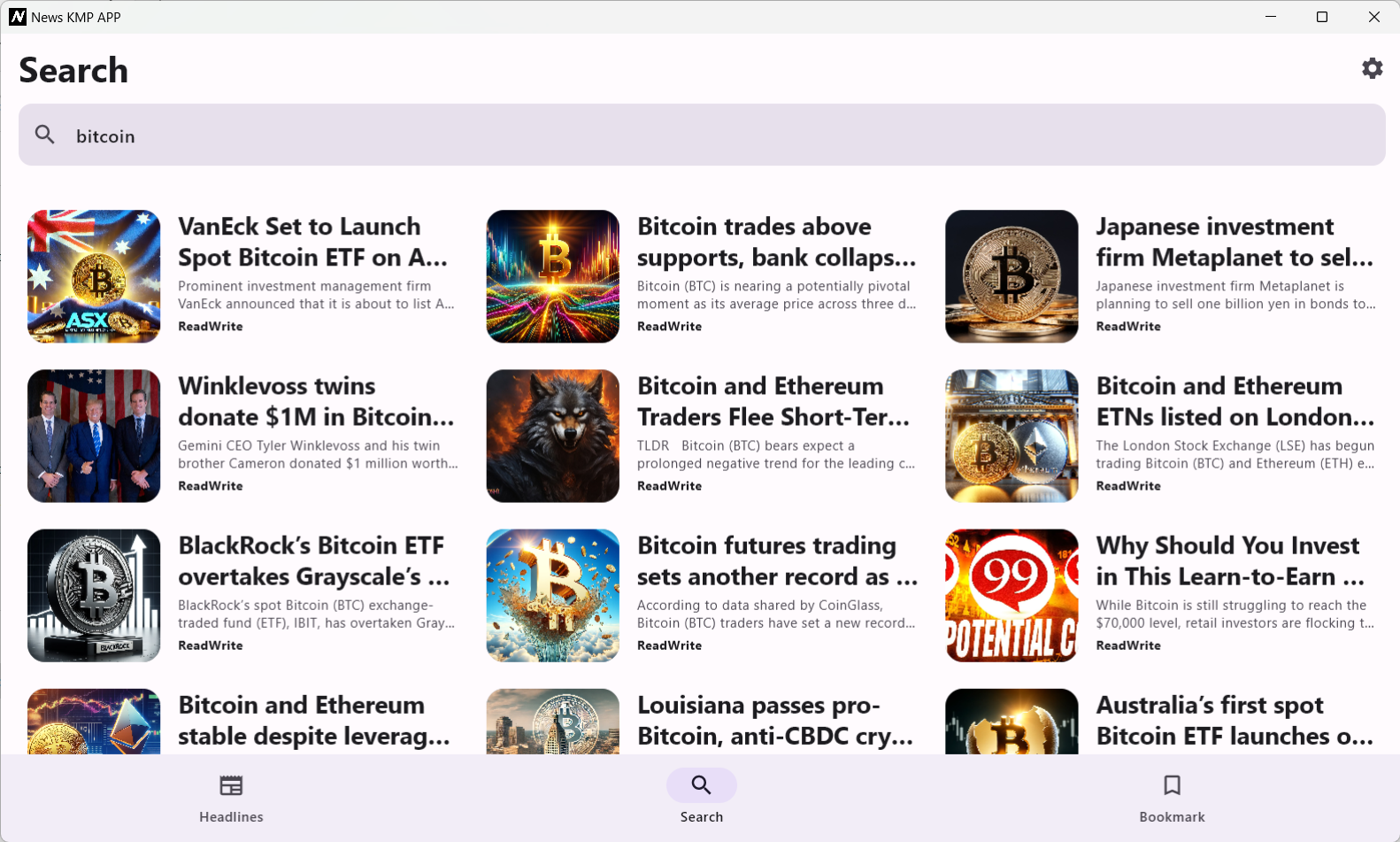Open the 99 Potential thumbnail
The image size is (1400, 842).
1012,595
